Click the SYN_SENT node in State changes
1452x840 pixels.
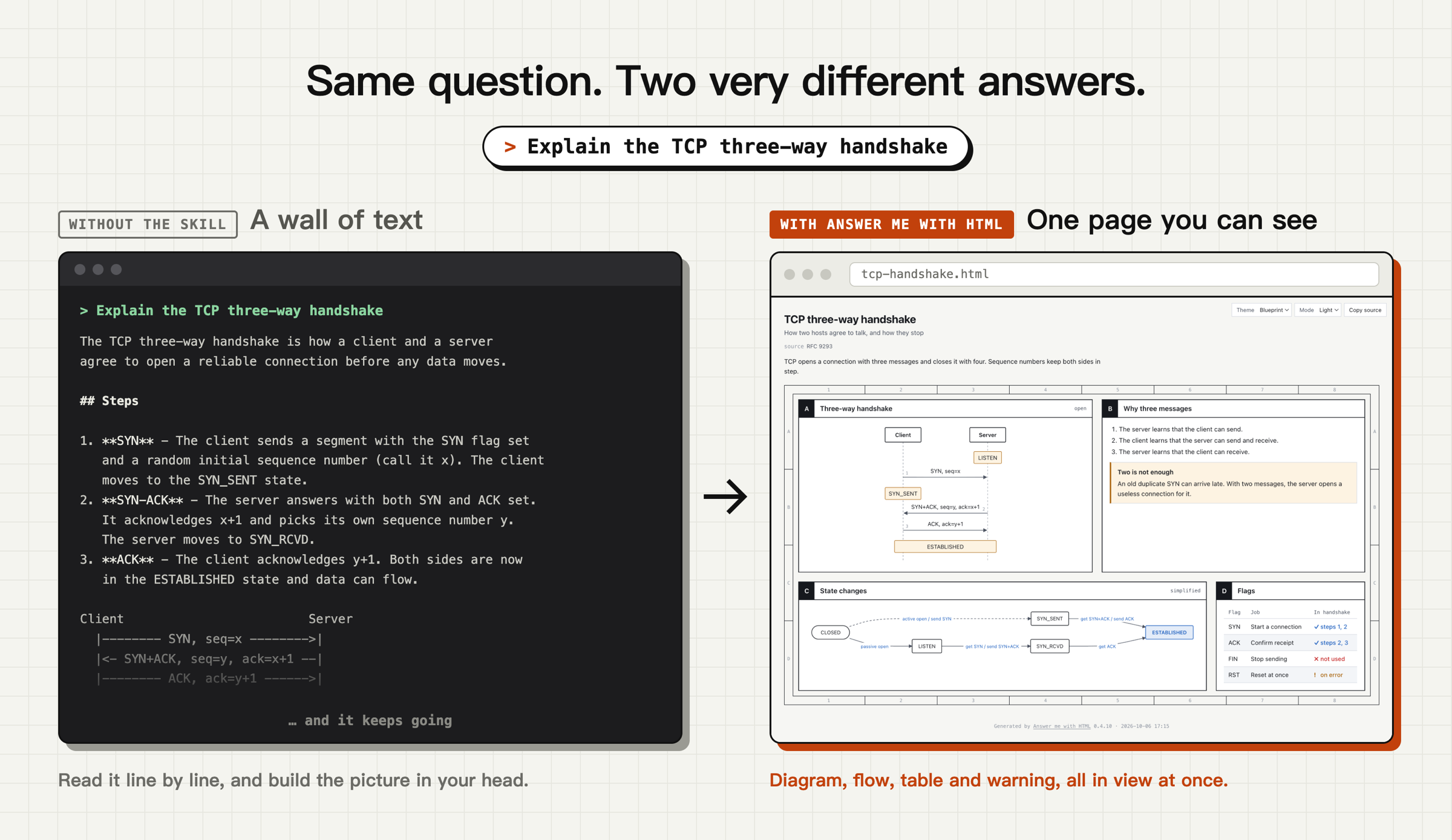[1049, 619]
